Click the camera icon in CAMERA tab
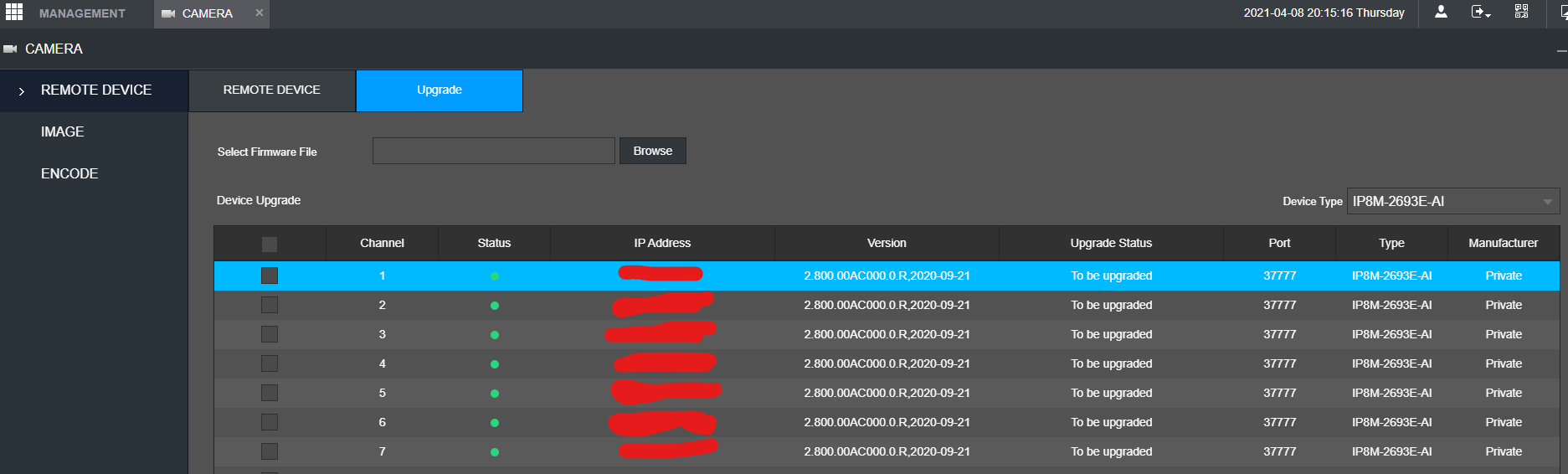This screenshot has height=474, width=1568. (168, 13)
